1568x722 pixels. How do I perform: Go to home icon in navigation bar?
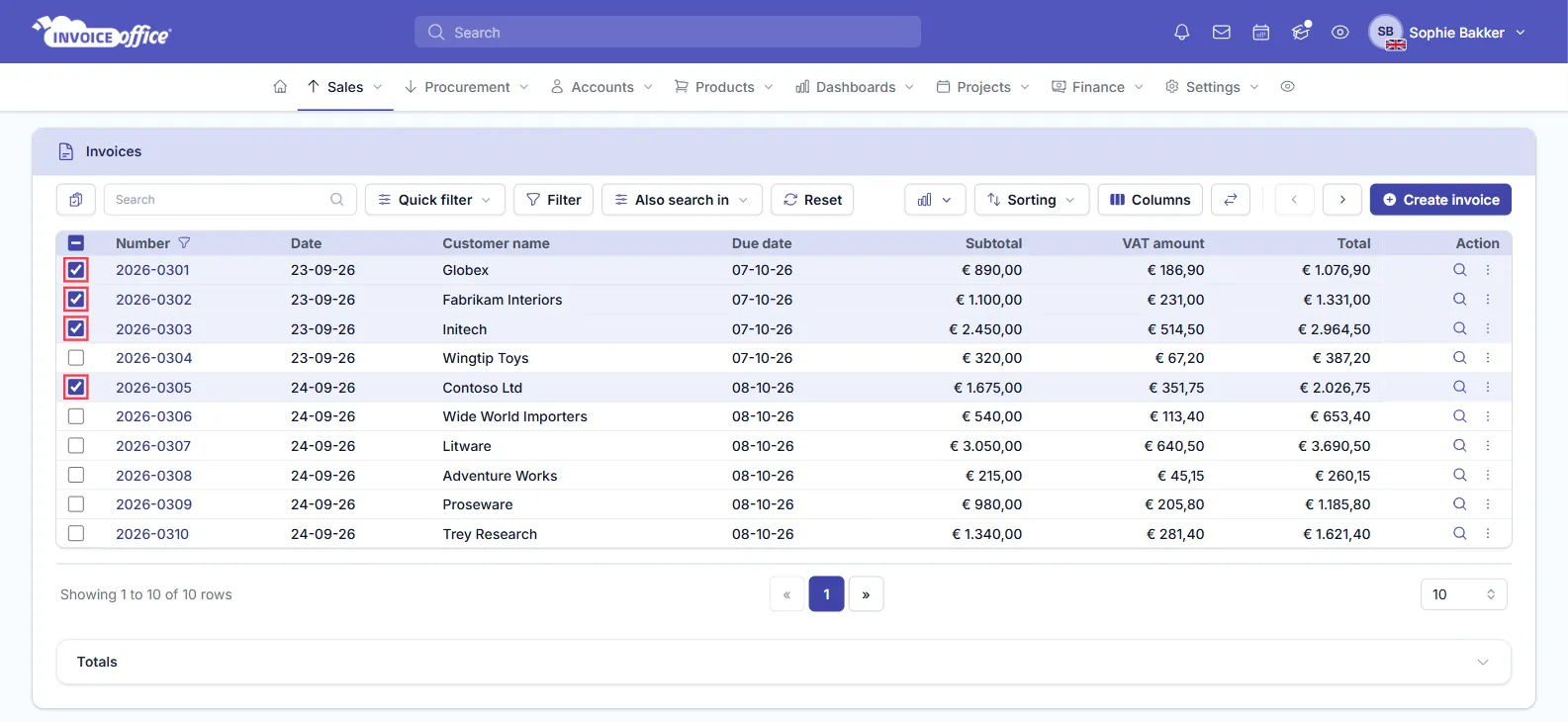click(x=280, y=87)
